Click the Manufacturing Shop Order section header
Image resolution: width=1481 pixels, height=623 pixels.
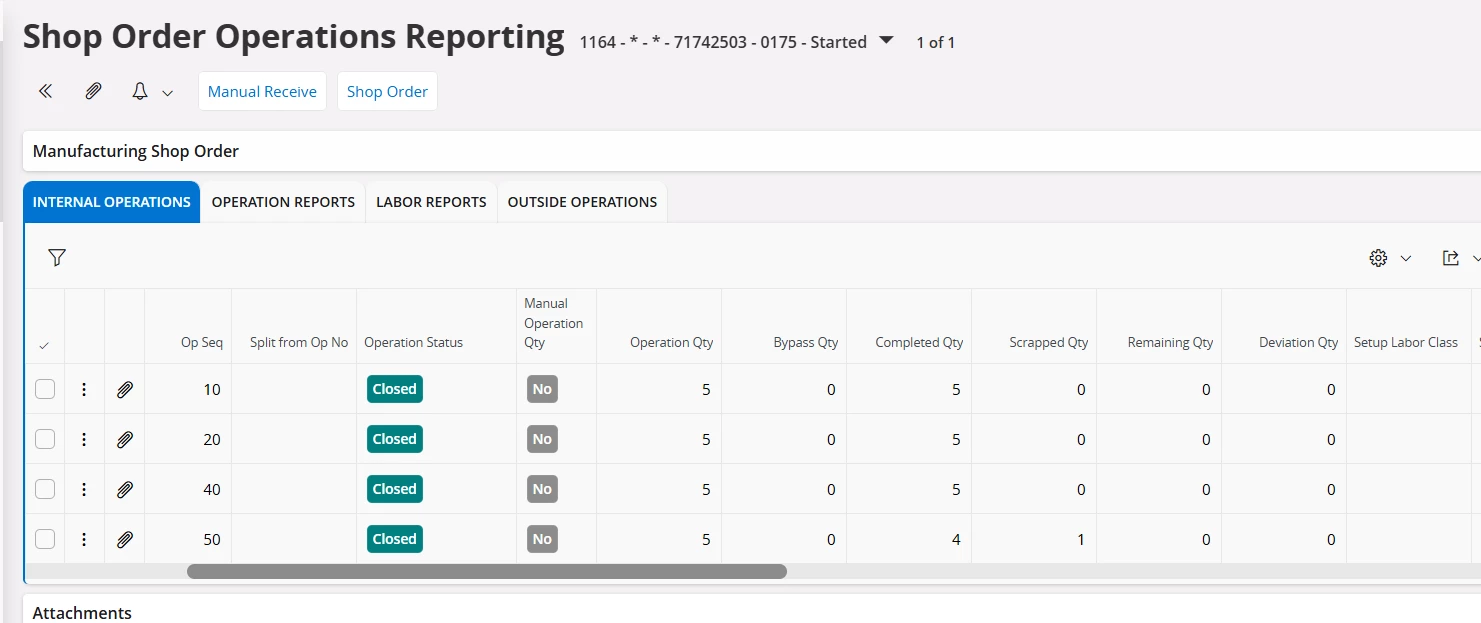(x=751, y=151)
